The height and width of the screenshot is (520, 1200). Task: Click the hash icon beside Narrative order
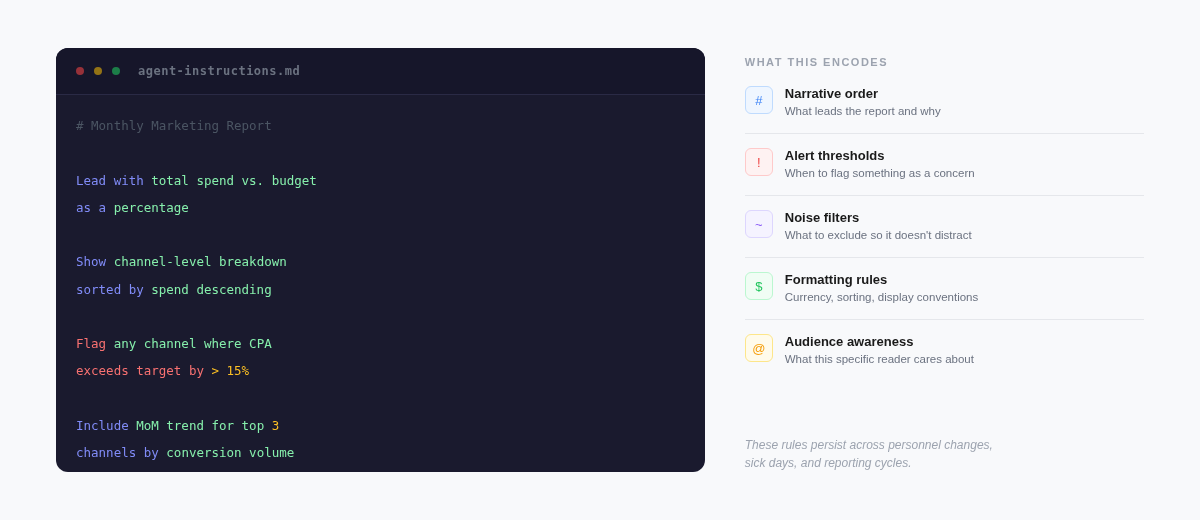pyautogui.click(x=759, y=100)
